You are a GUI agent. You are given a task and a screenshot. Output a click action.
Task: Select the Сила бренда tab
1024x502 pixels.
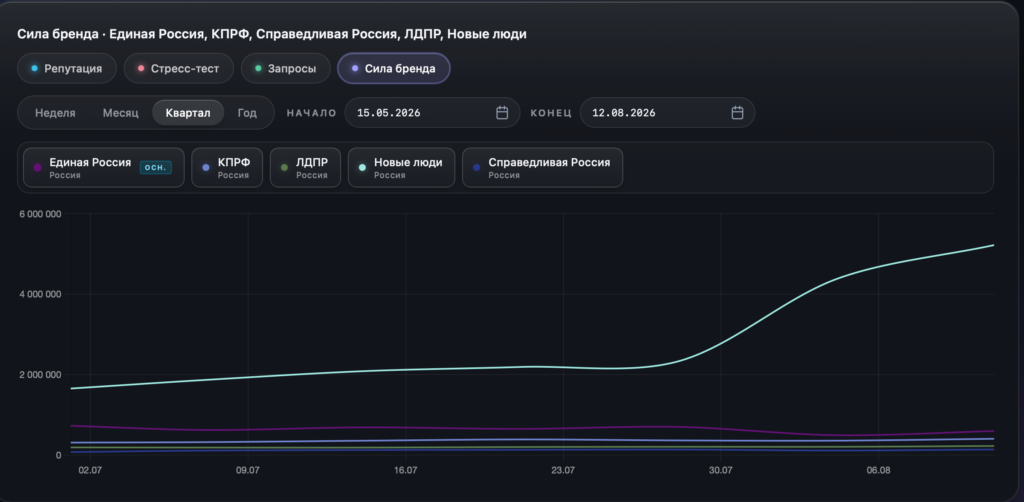pos(394,69)
